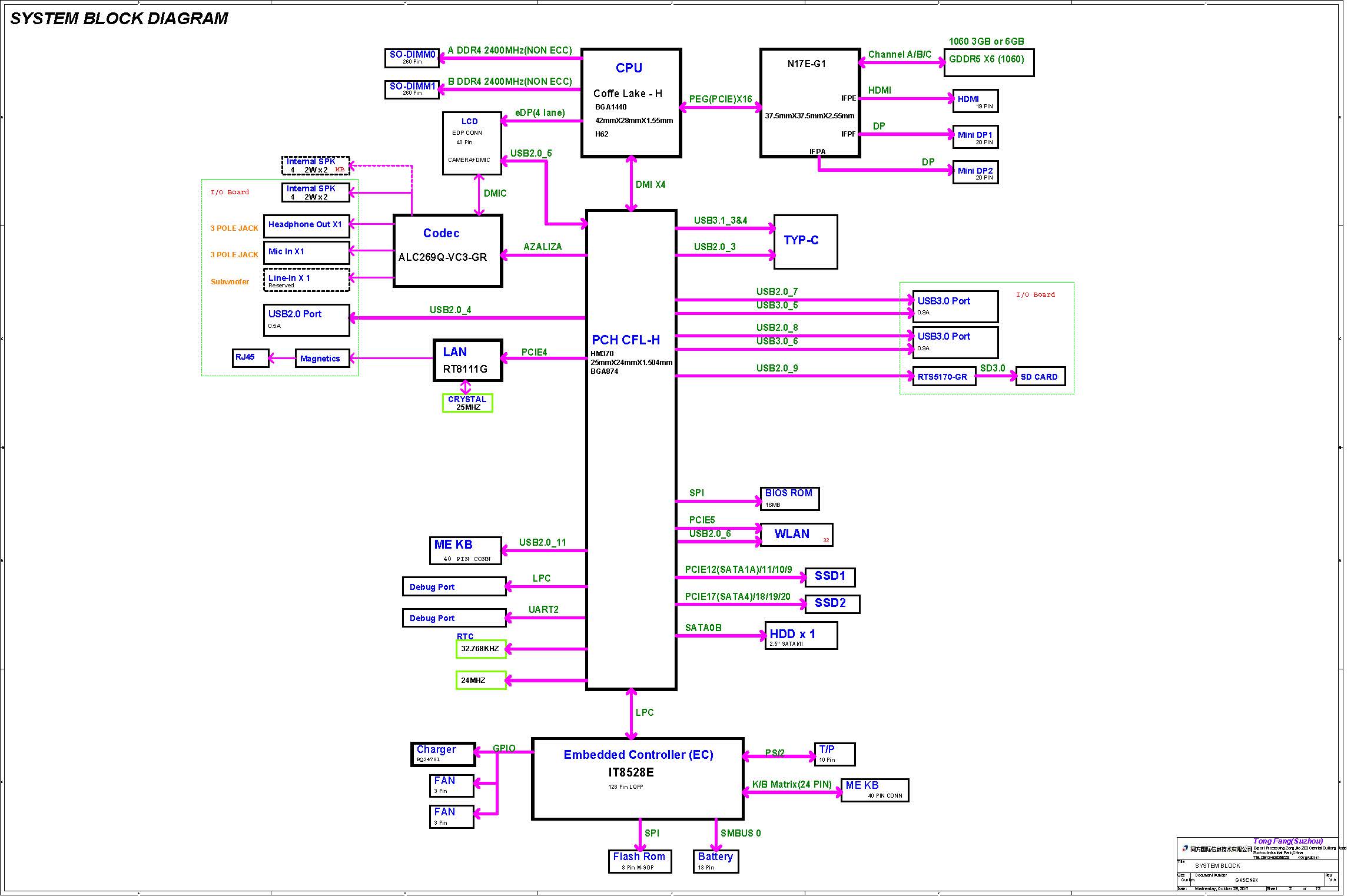Image resolution: width=1354 pixels, height=896 pixels.
Task: Select the WLAN box
Action: [x=795, y=535]
